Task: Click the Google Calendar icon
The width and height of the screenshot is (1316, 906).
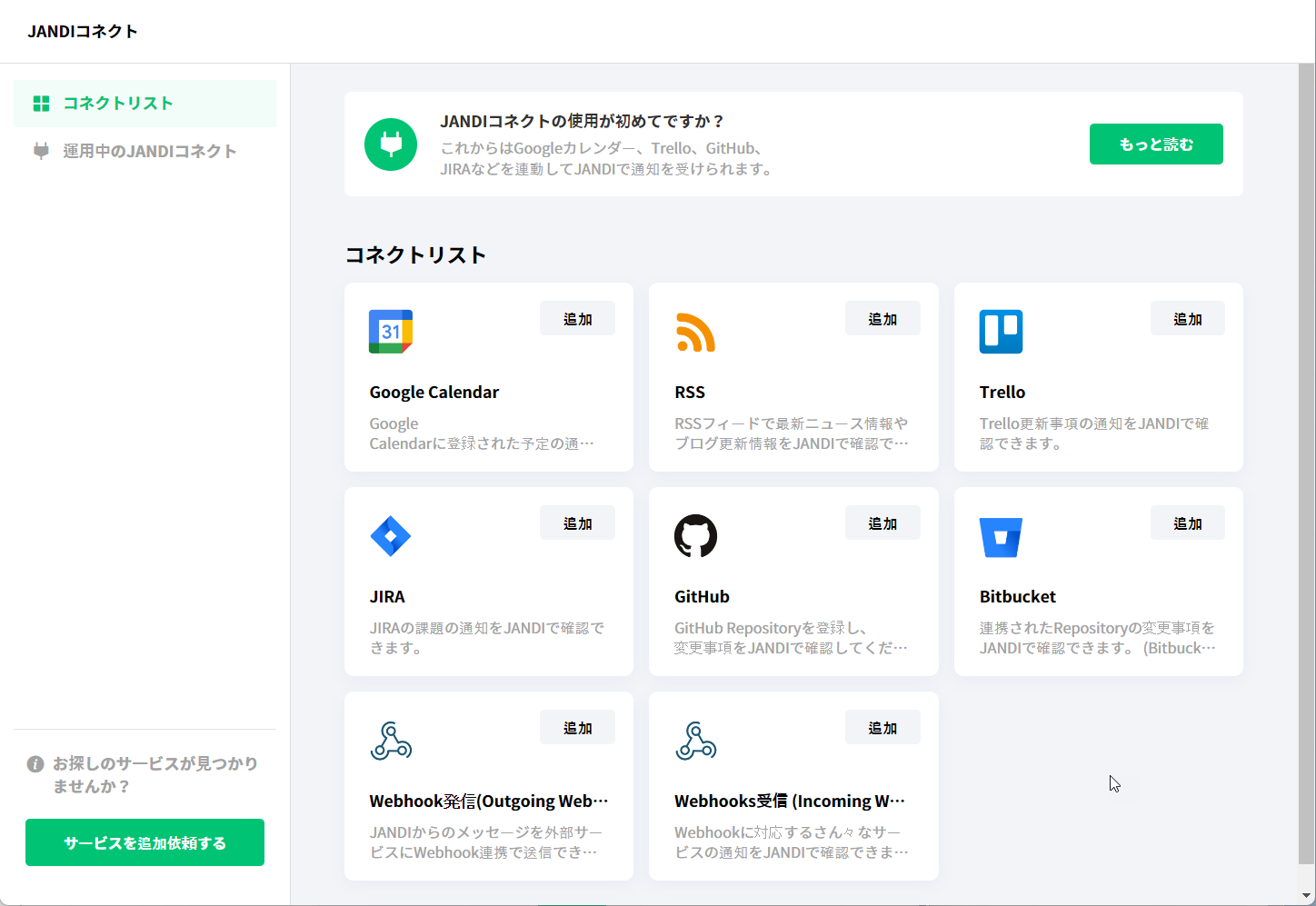Action: pos(391,332)
